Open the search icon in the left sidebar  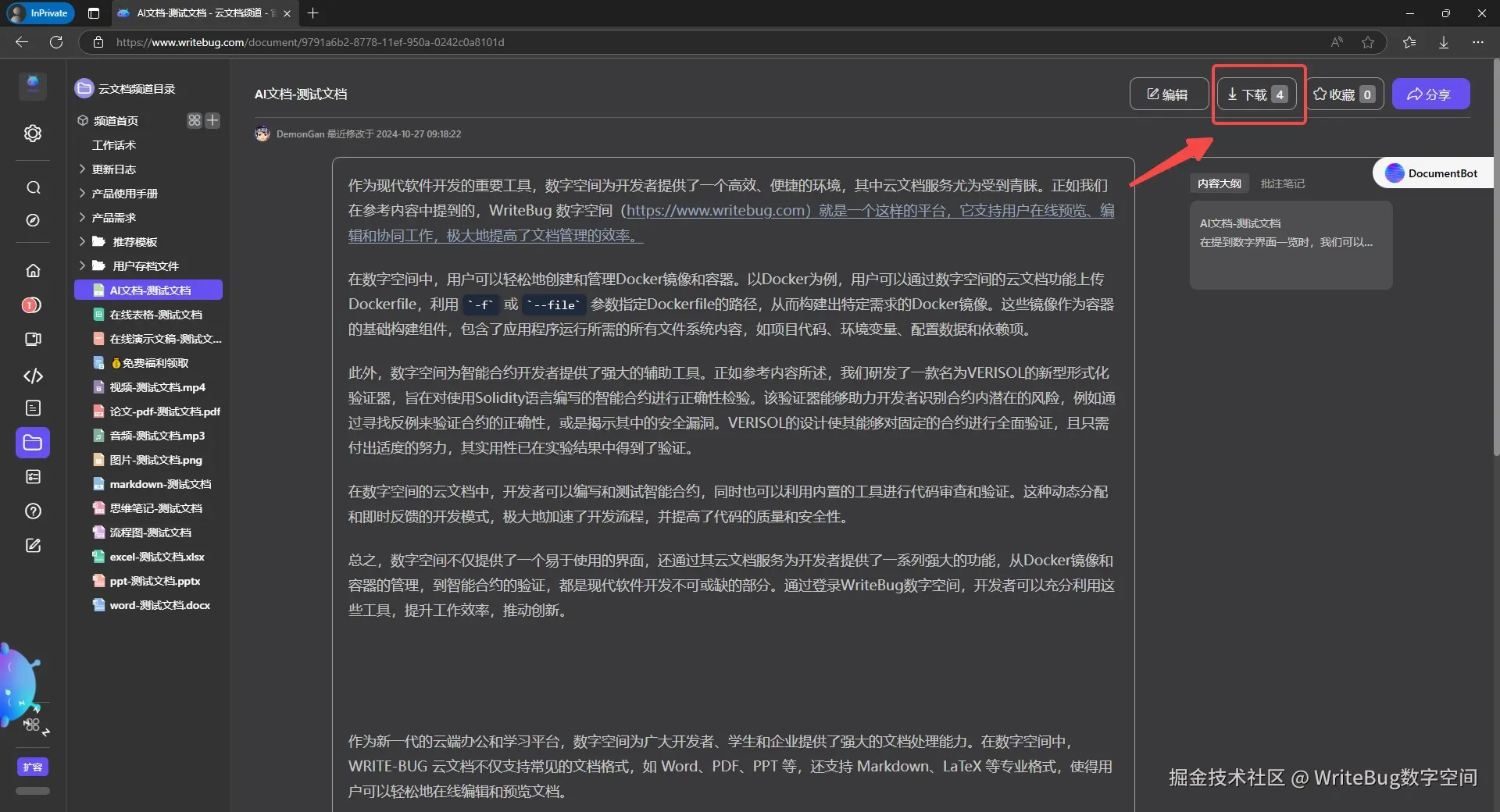[32, 188]
